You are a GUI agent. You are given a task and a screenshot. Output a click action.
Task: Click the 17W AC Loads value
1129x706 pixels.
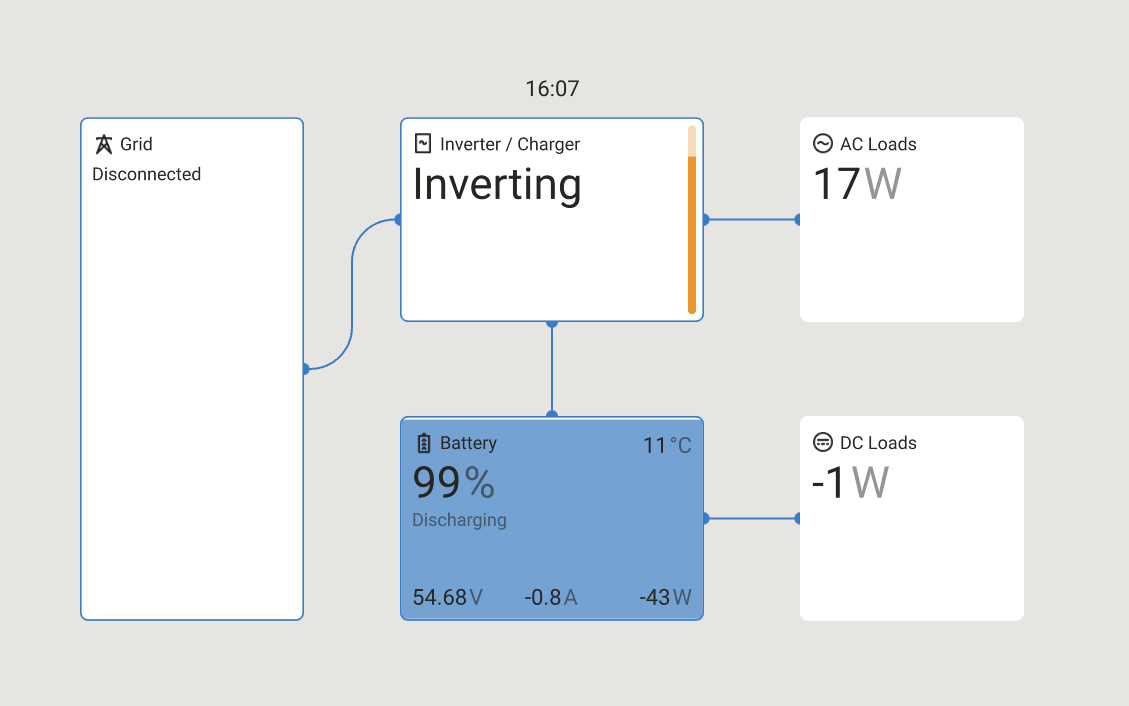coord(857,185)
